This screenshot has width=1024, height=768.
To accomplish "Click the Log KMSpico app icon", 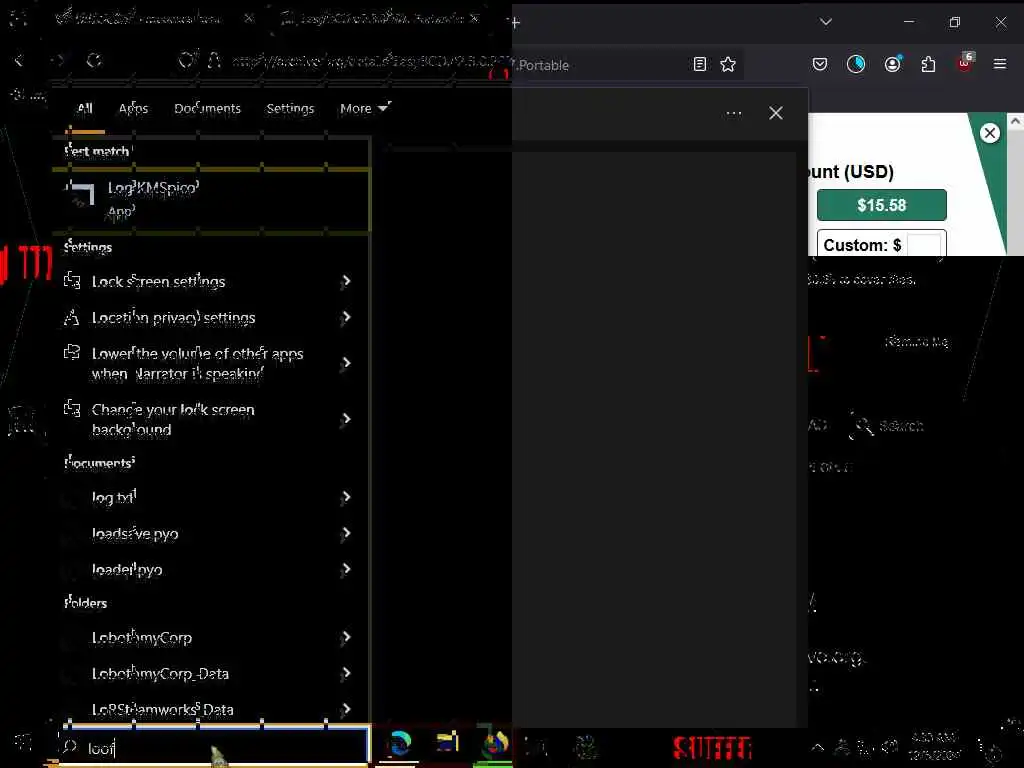I will tap(81, 194).
